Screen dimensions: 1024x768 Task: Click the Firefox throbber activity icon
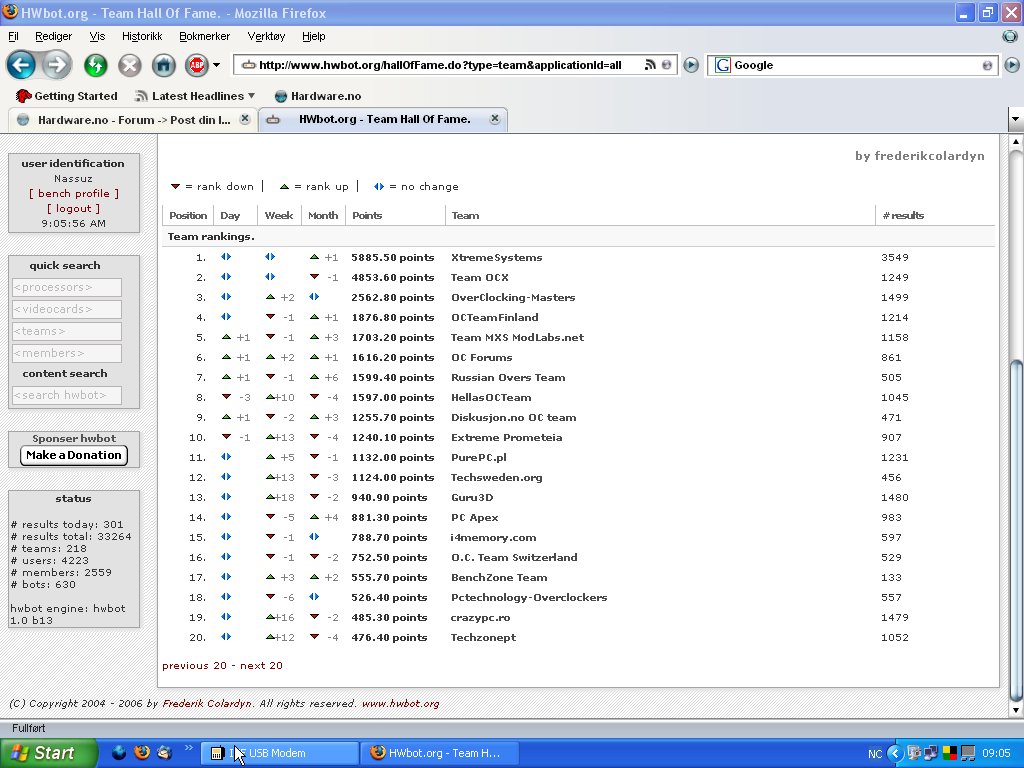1010,36
